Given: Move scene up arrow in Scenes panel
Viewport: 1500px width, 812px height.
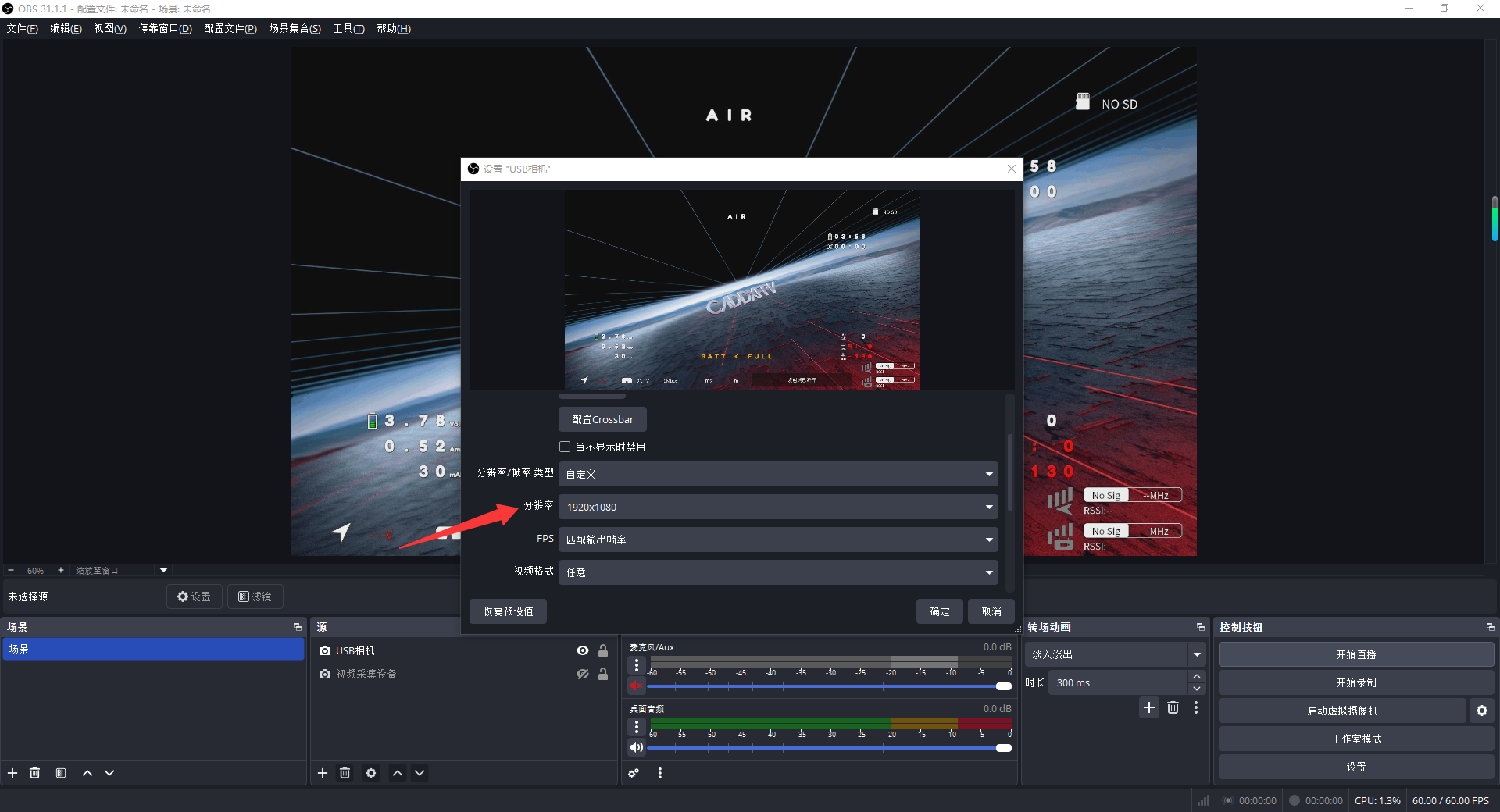Looking at the screenshot, I should click(87, 773).
